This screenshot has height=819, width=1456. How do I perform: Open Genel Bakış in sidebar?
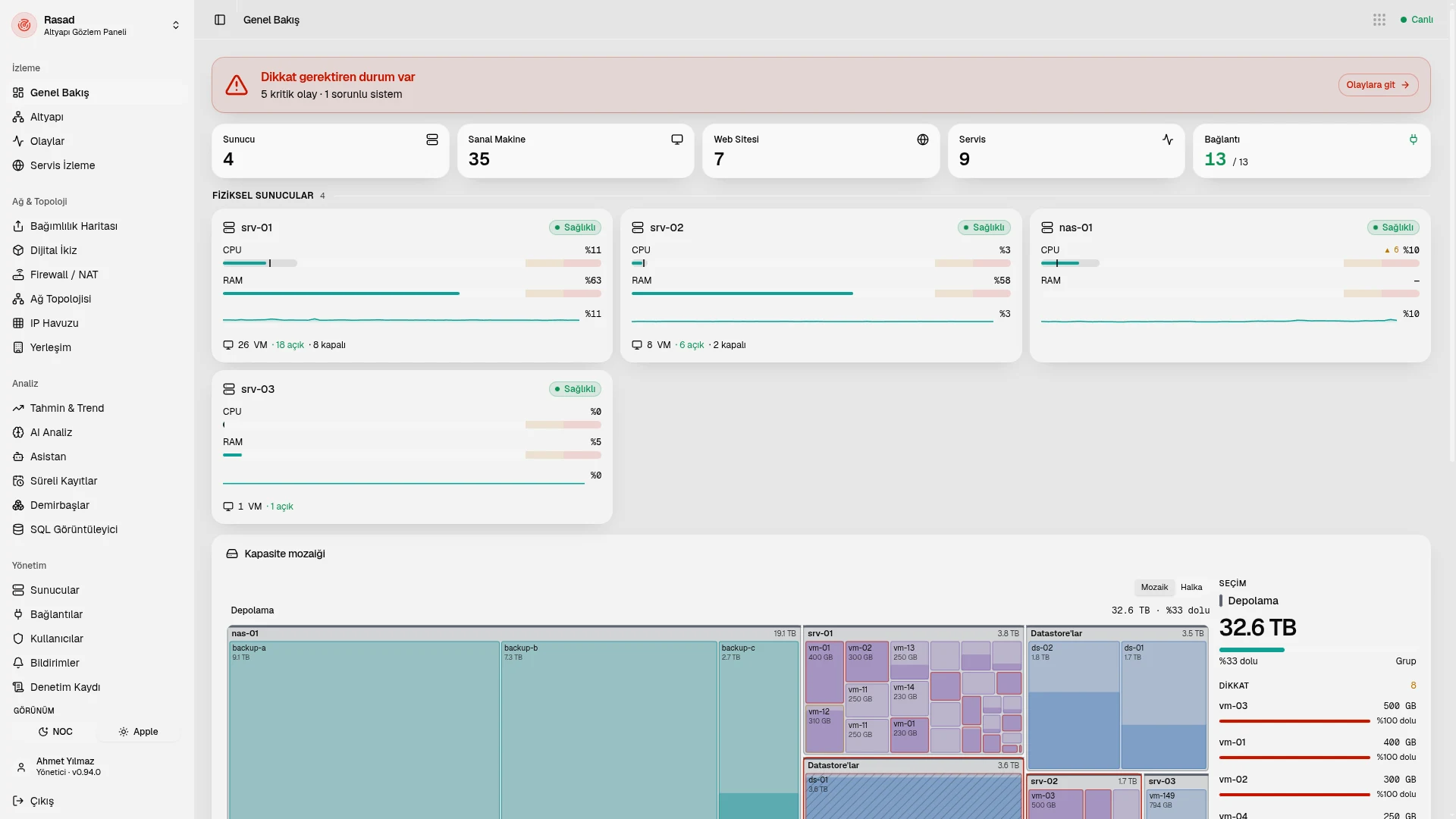97,93
